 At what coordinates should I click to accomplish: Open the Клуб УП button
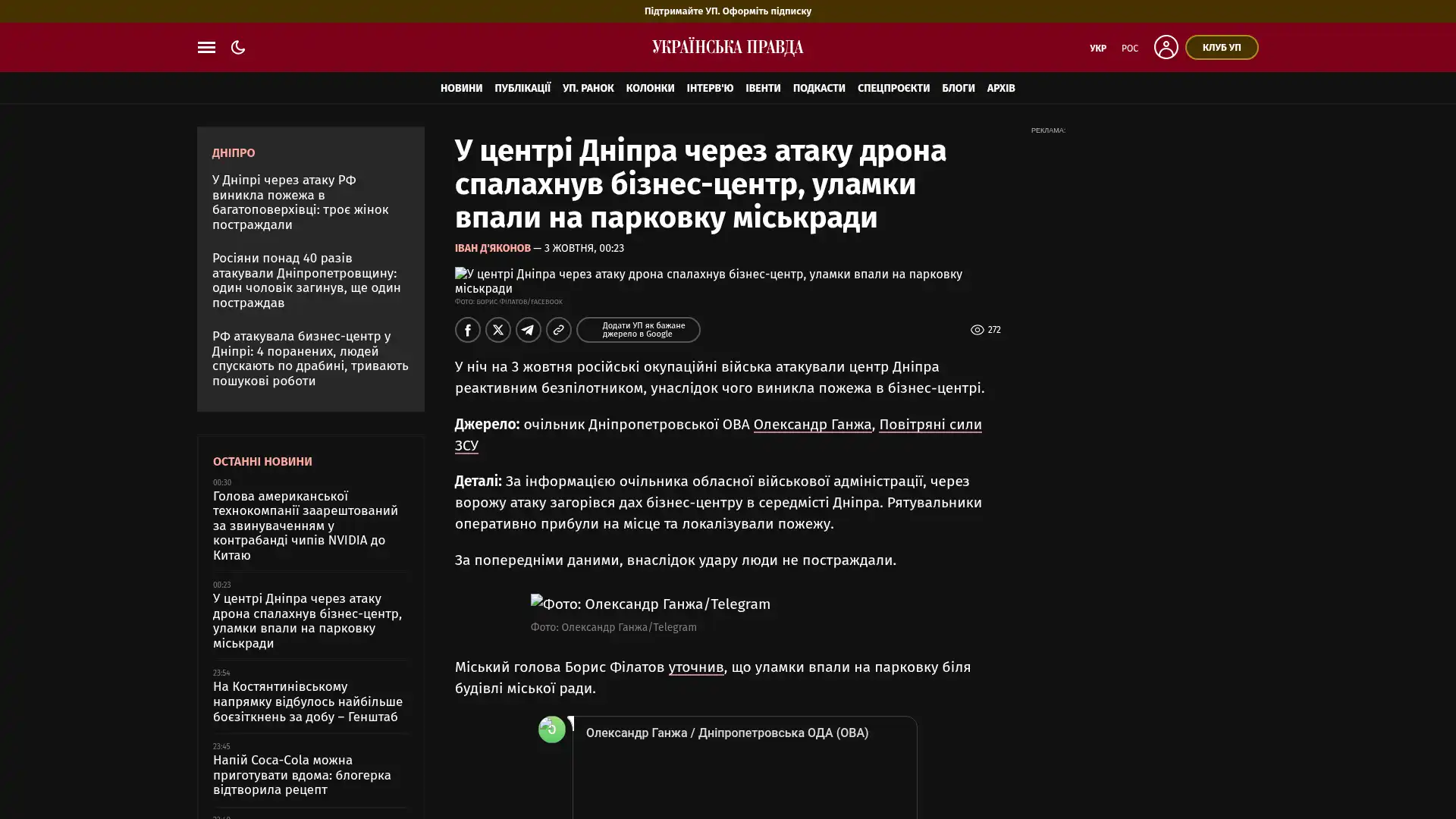pos(1221,47)
